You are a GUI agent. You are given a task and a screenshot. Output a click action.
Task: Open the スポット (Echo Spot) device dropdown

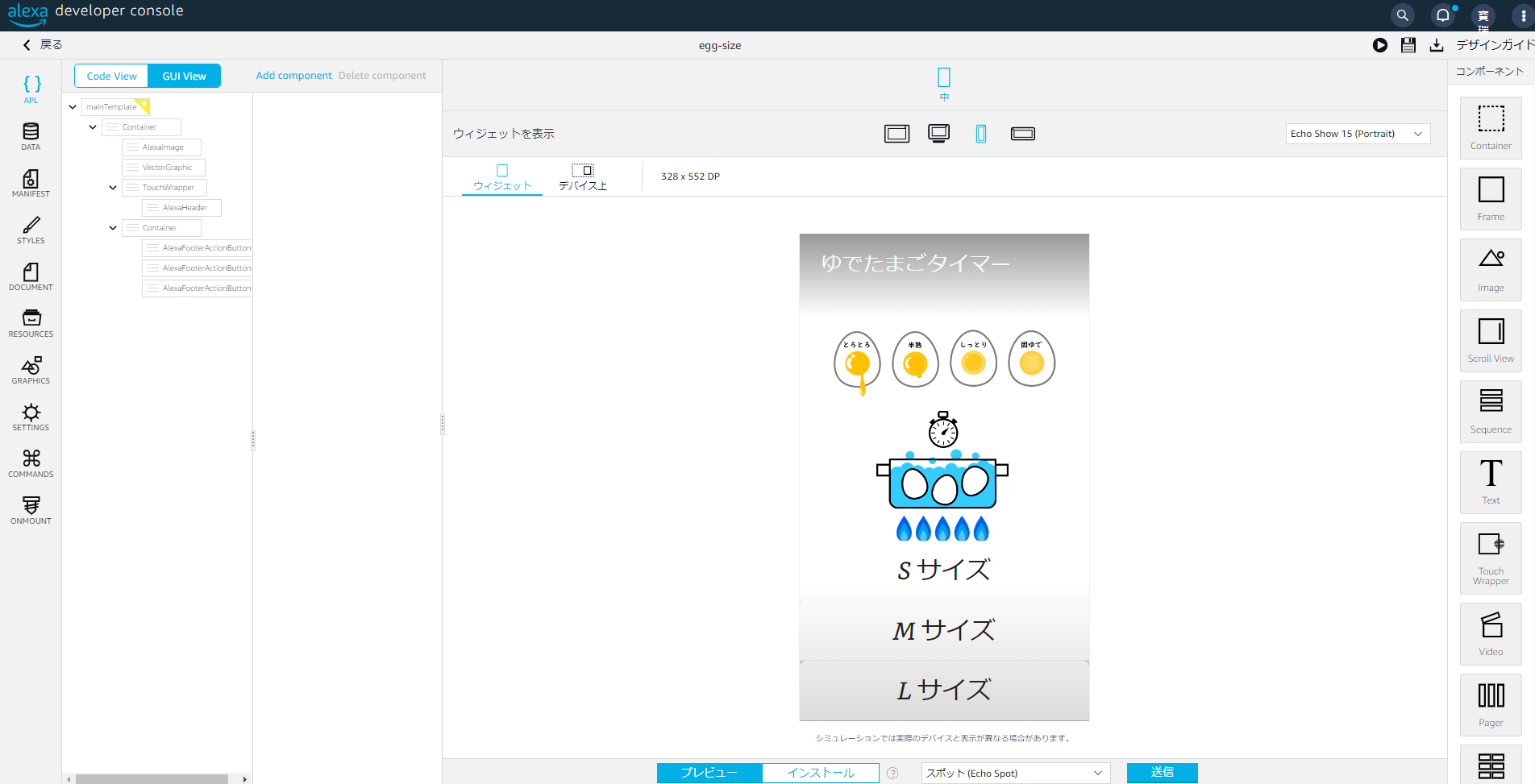click(1015, 773)
